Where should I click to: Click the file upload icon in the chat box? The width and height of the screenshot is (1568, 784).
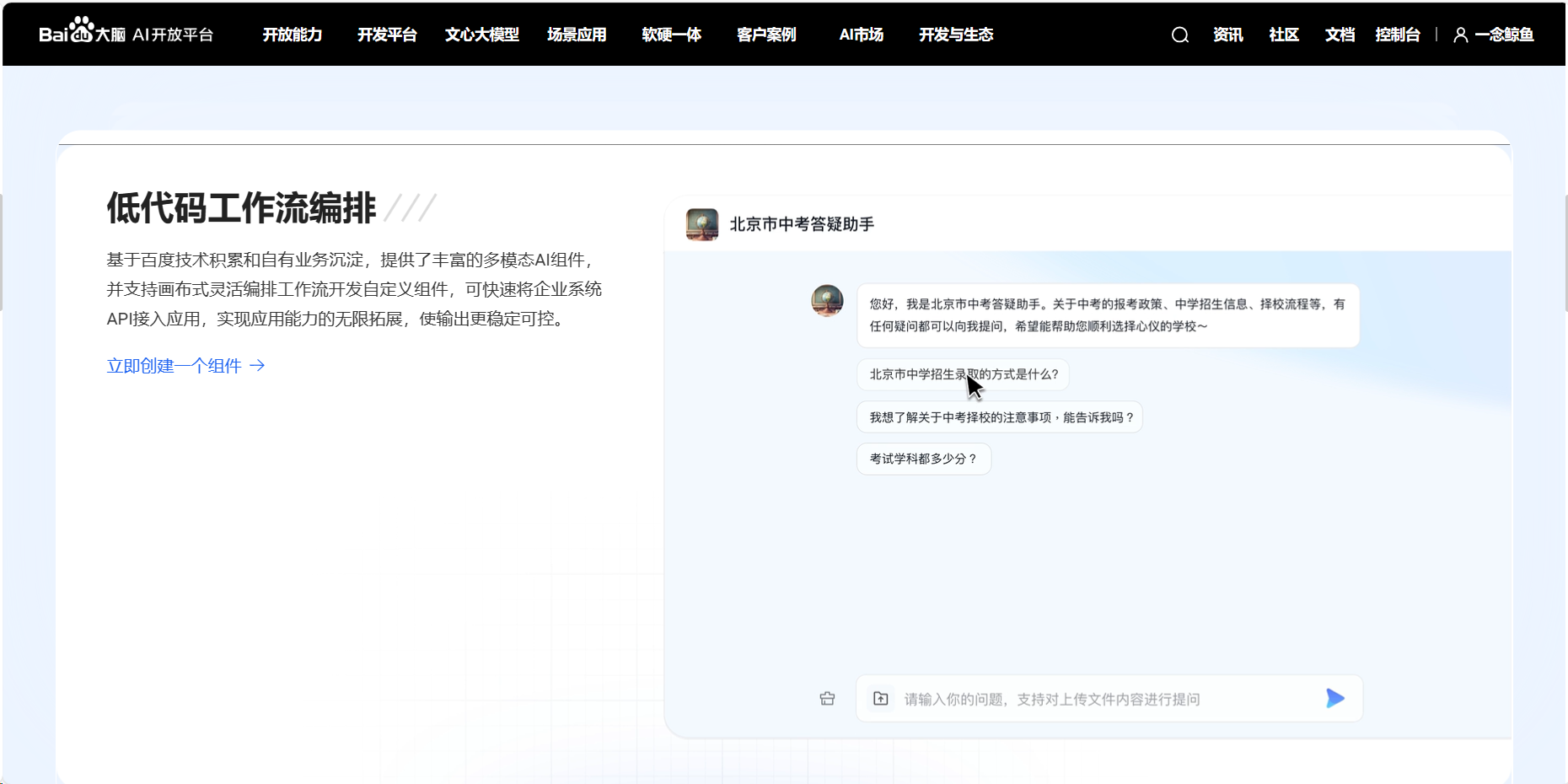point(881,698)
